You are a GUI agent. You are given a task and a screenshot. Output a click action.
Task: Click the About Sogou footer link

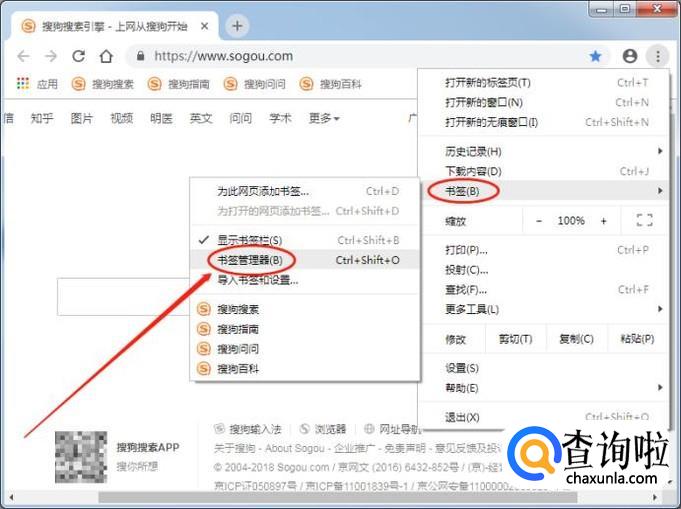[x=294, y=448]
